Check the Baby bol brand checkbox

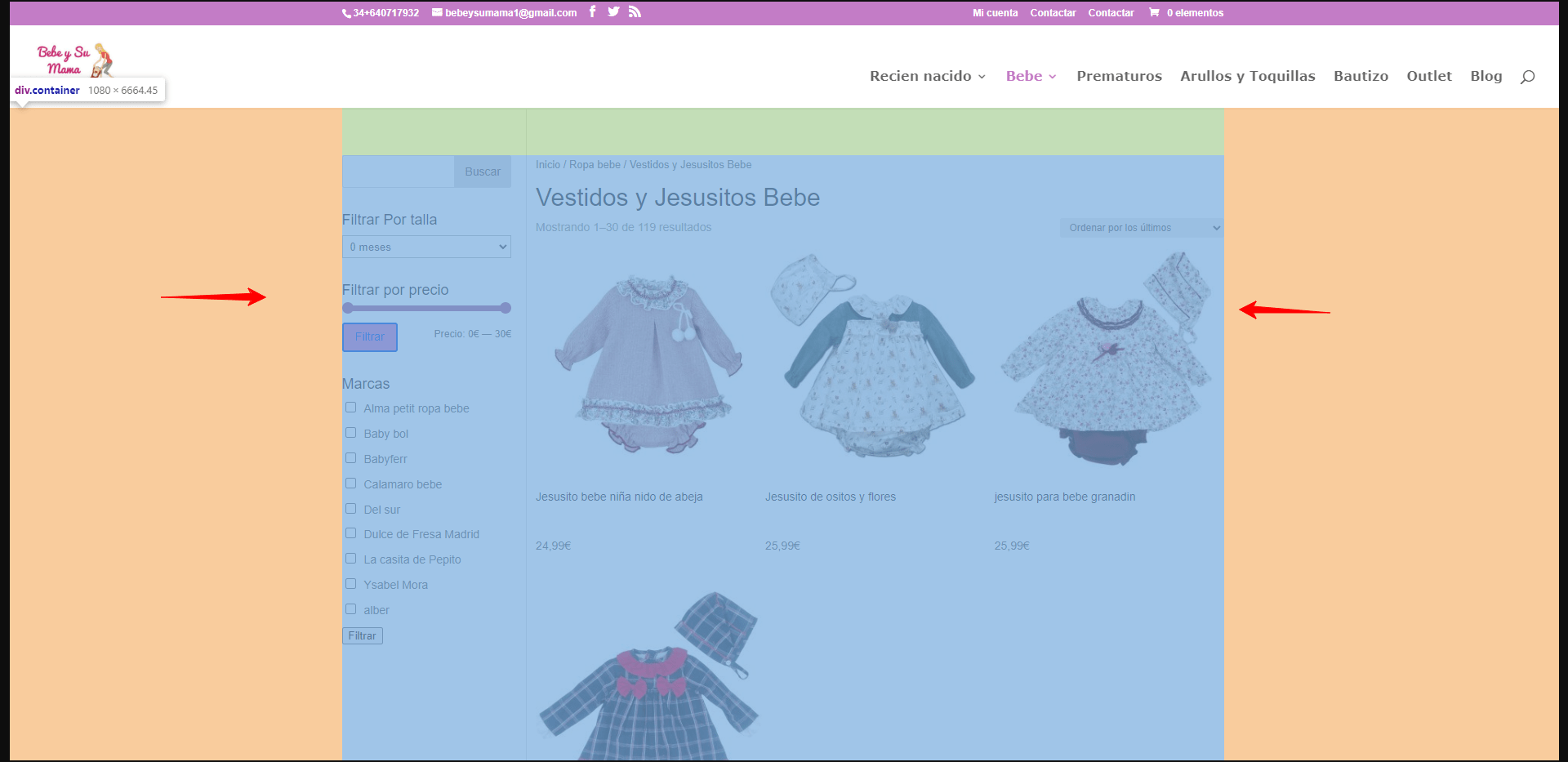tap(350, 433)
